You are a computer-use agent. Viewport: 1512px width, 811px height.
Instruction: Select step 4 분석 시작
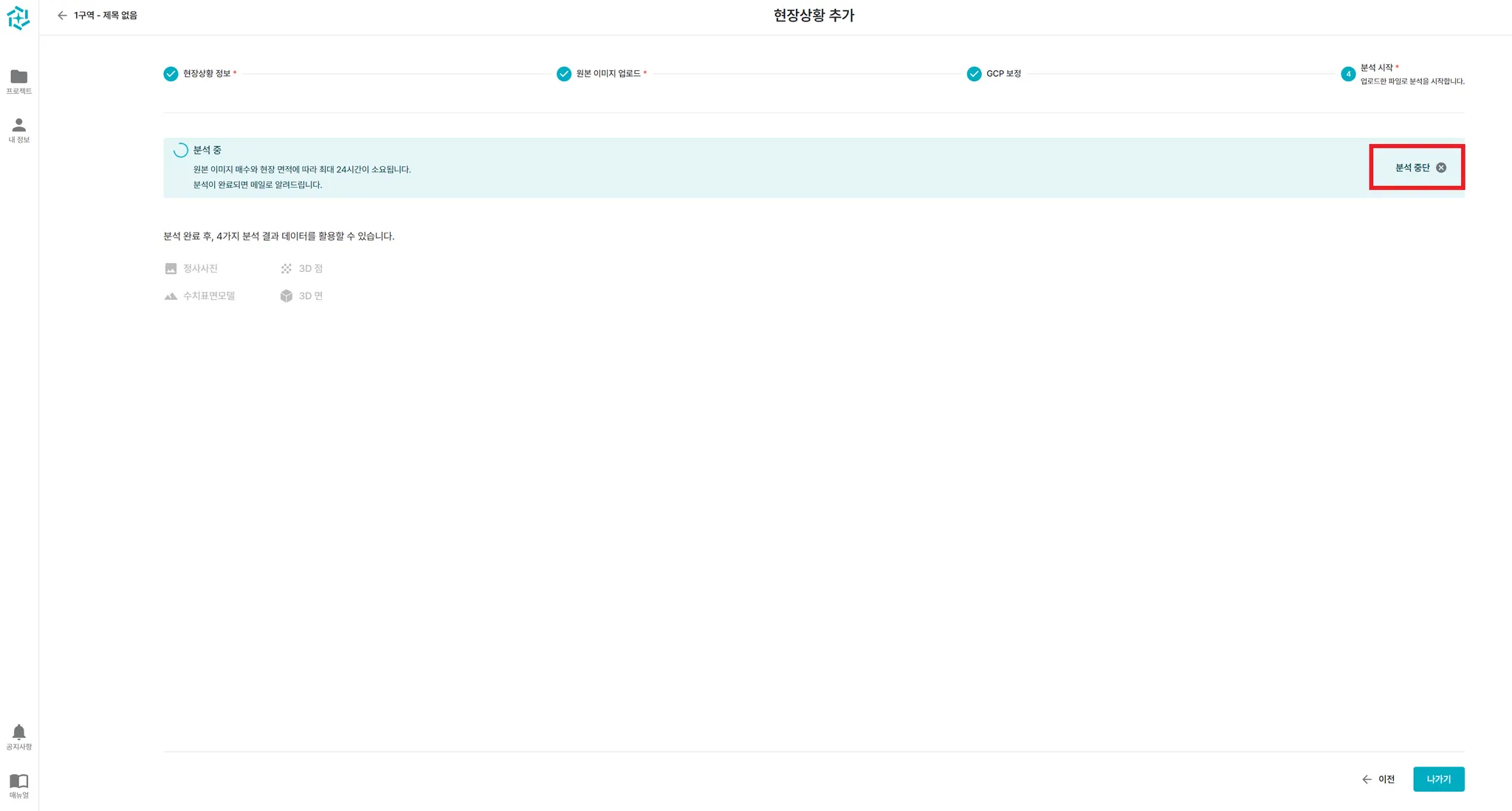[1348, 74]
